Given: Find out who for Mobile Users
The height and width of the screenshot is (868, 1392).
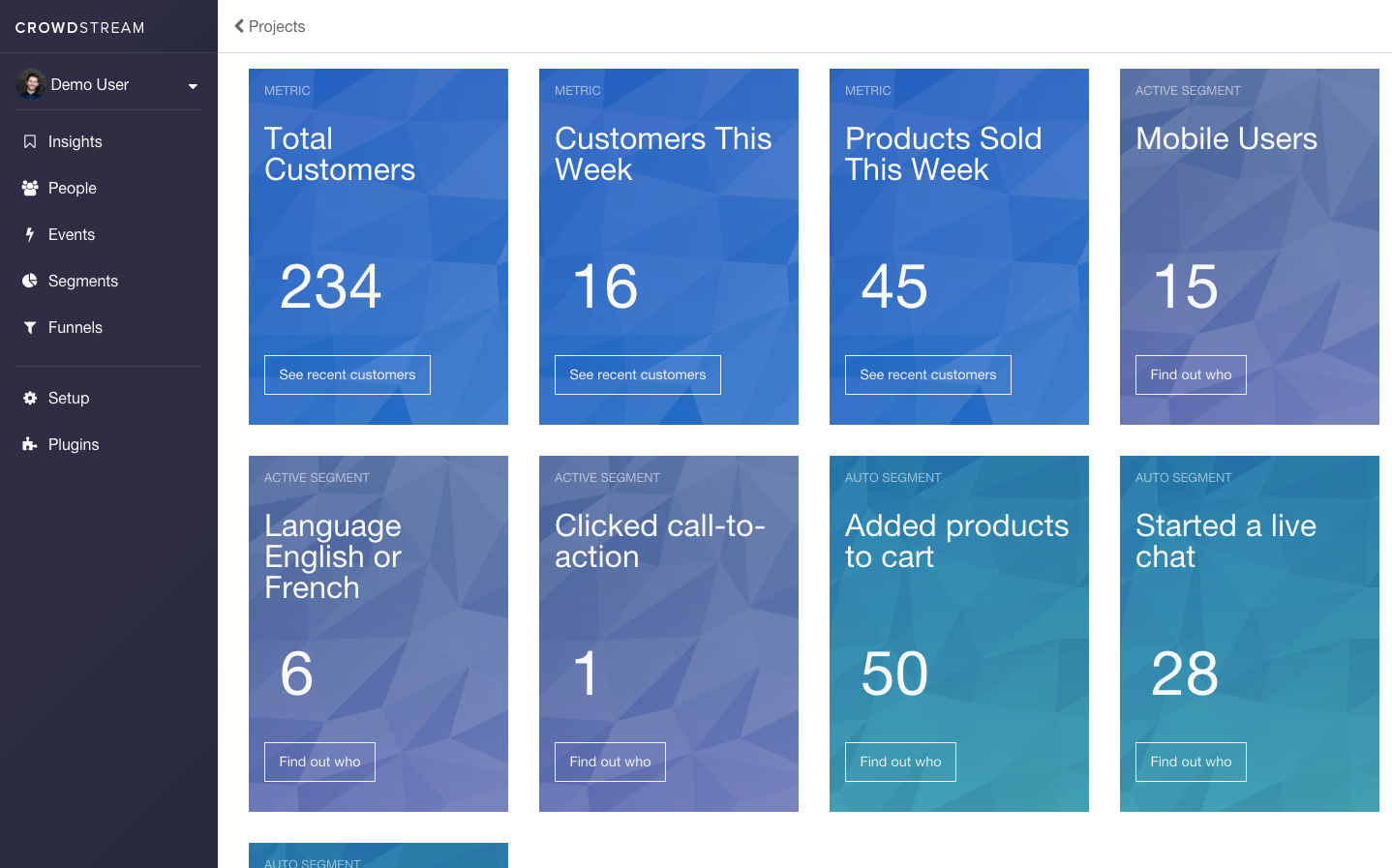Looking at the screenshot, I should click(x=1191, y=374).
